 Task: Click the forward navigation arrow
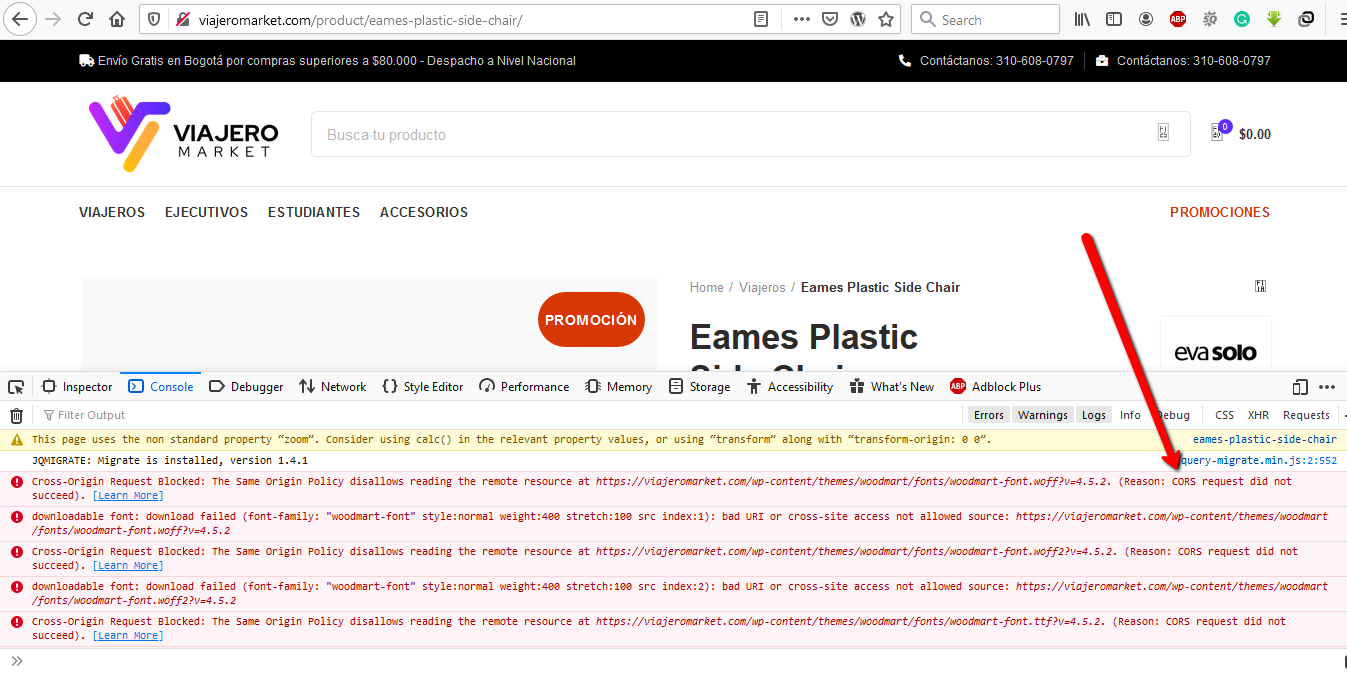(x=54, y=19)
